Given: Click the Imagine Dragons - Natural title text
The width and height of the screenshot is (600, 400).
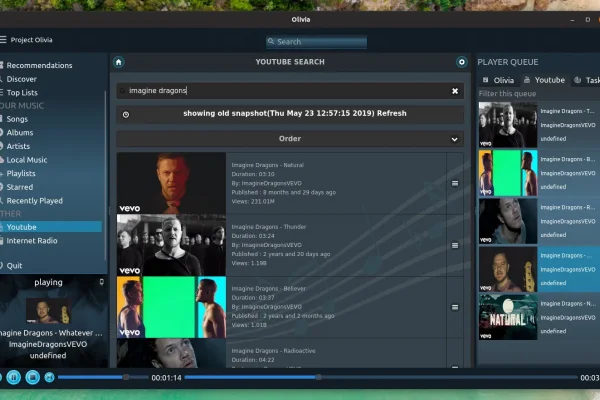Looking at the screenshot, I should click(267, 165).
